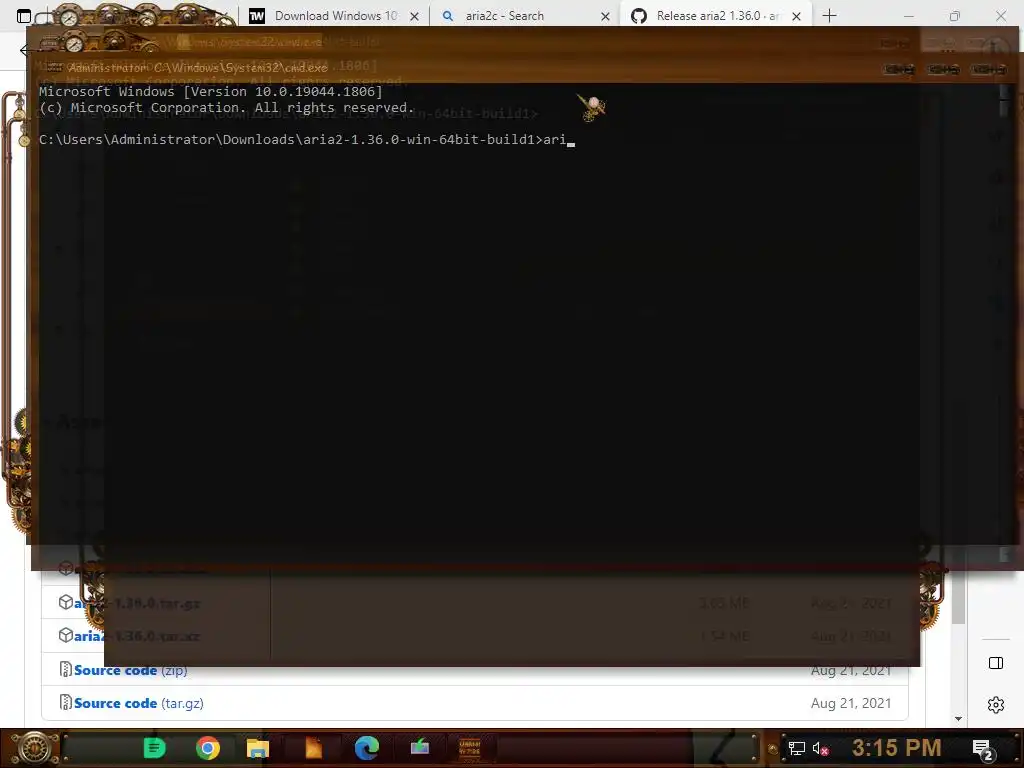
Task: Minimize the cmd.exe window
Action: coord(899,69)
